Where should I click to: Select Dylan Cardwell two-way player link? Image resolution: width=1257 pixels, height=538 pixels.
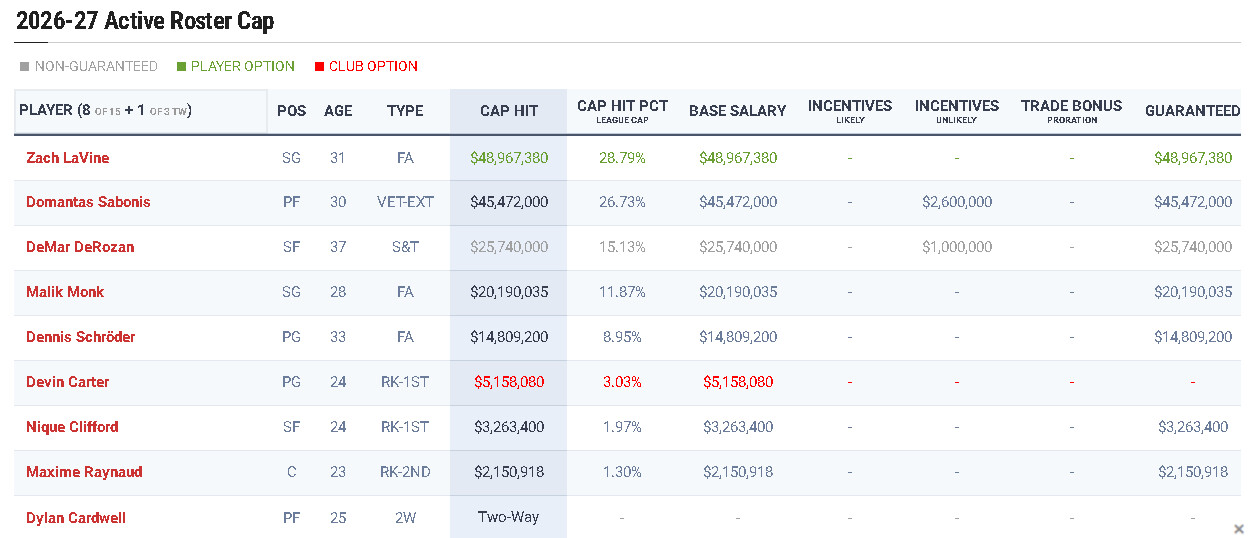tap(76, 518)
